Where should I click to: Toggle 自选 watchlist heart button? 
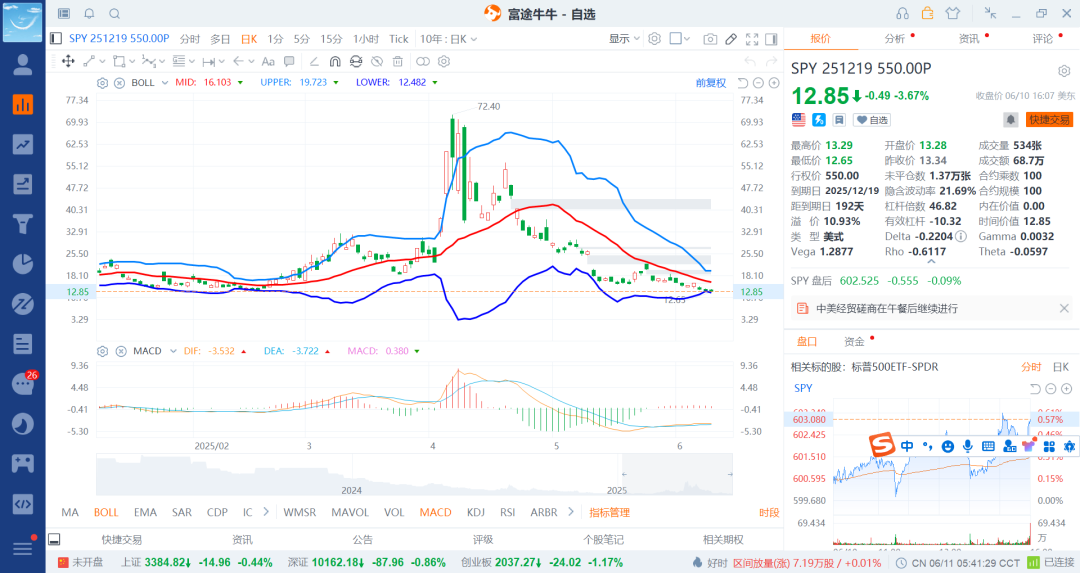pos(872,120)
